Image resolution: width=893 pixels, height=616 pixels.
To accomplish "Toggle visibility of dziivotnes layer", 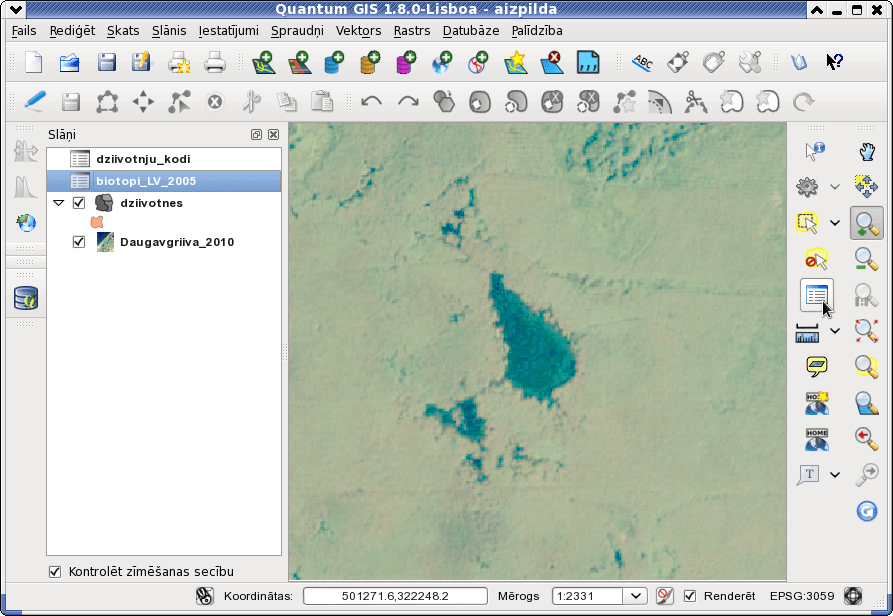I will (79, 203).
